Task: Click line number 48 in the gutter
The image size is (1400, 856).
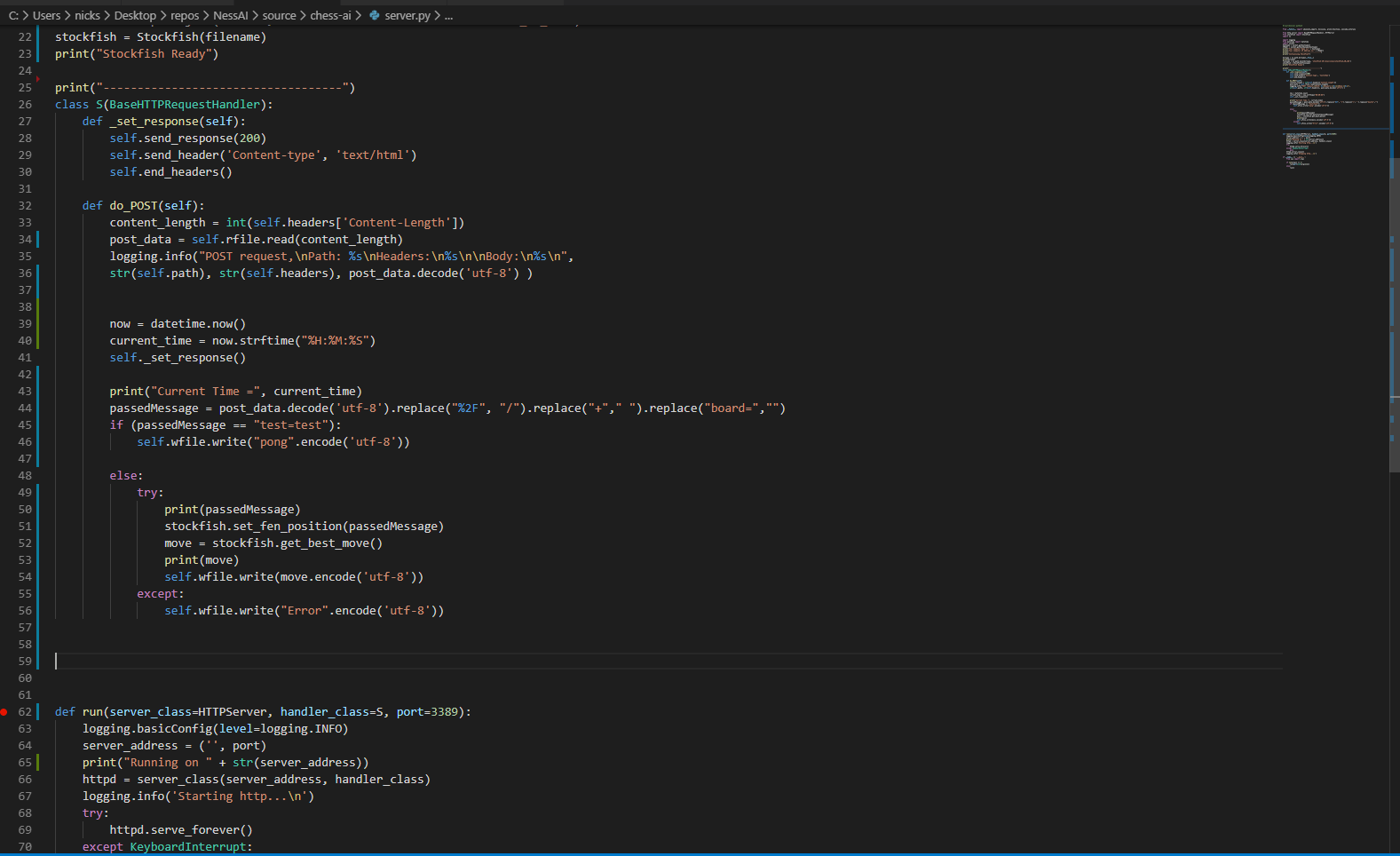Action: coord(25,476)
